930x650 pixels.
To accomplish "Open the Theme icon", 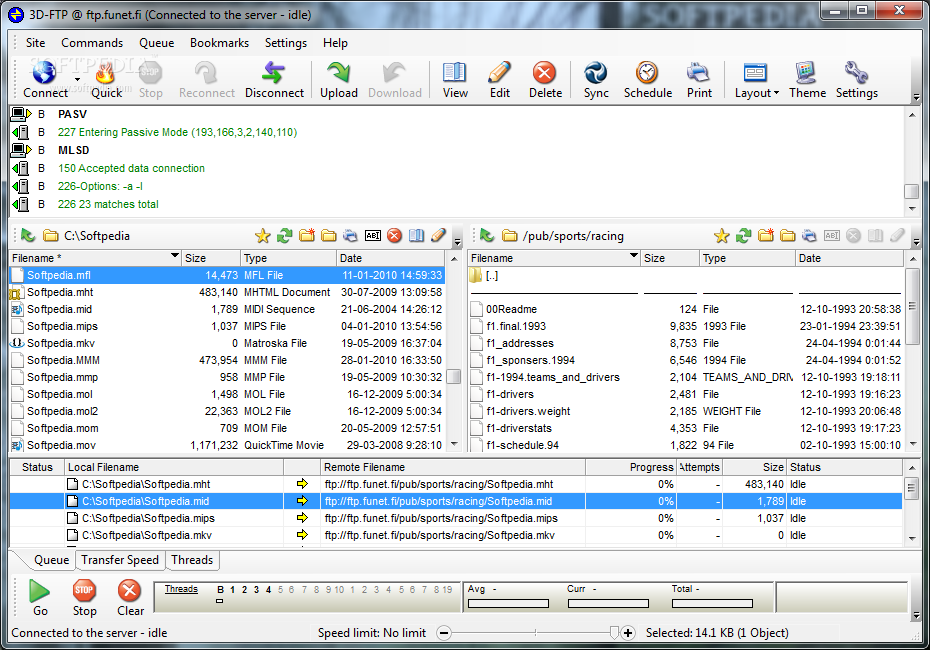I will click(806, 73).
